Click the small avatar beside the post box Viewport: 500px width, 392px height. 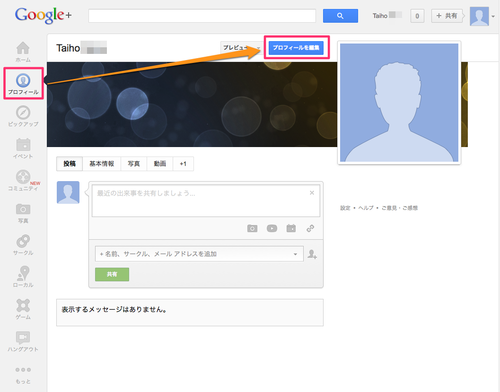(68, 192)
